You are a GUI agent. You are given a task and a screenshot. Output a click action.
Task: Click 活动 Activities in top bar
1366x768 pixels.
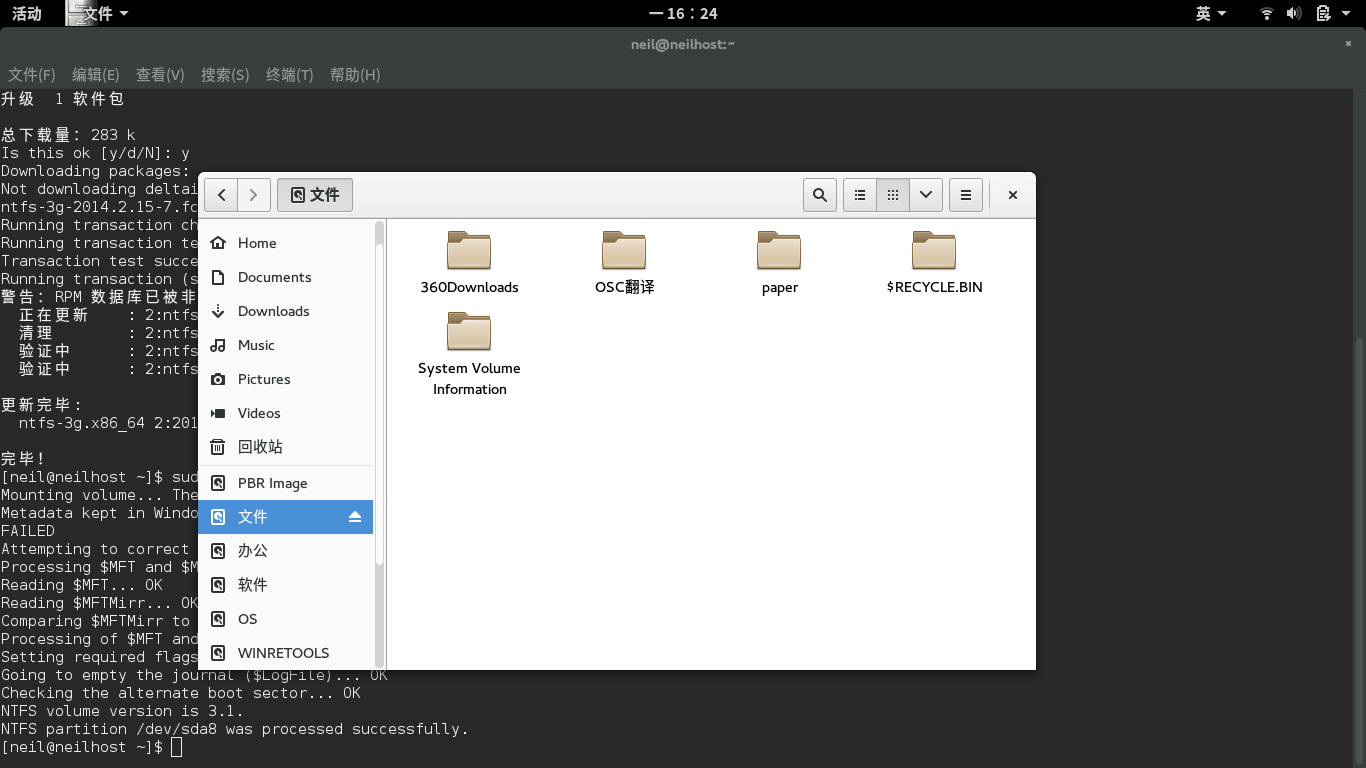(27, 13)
